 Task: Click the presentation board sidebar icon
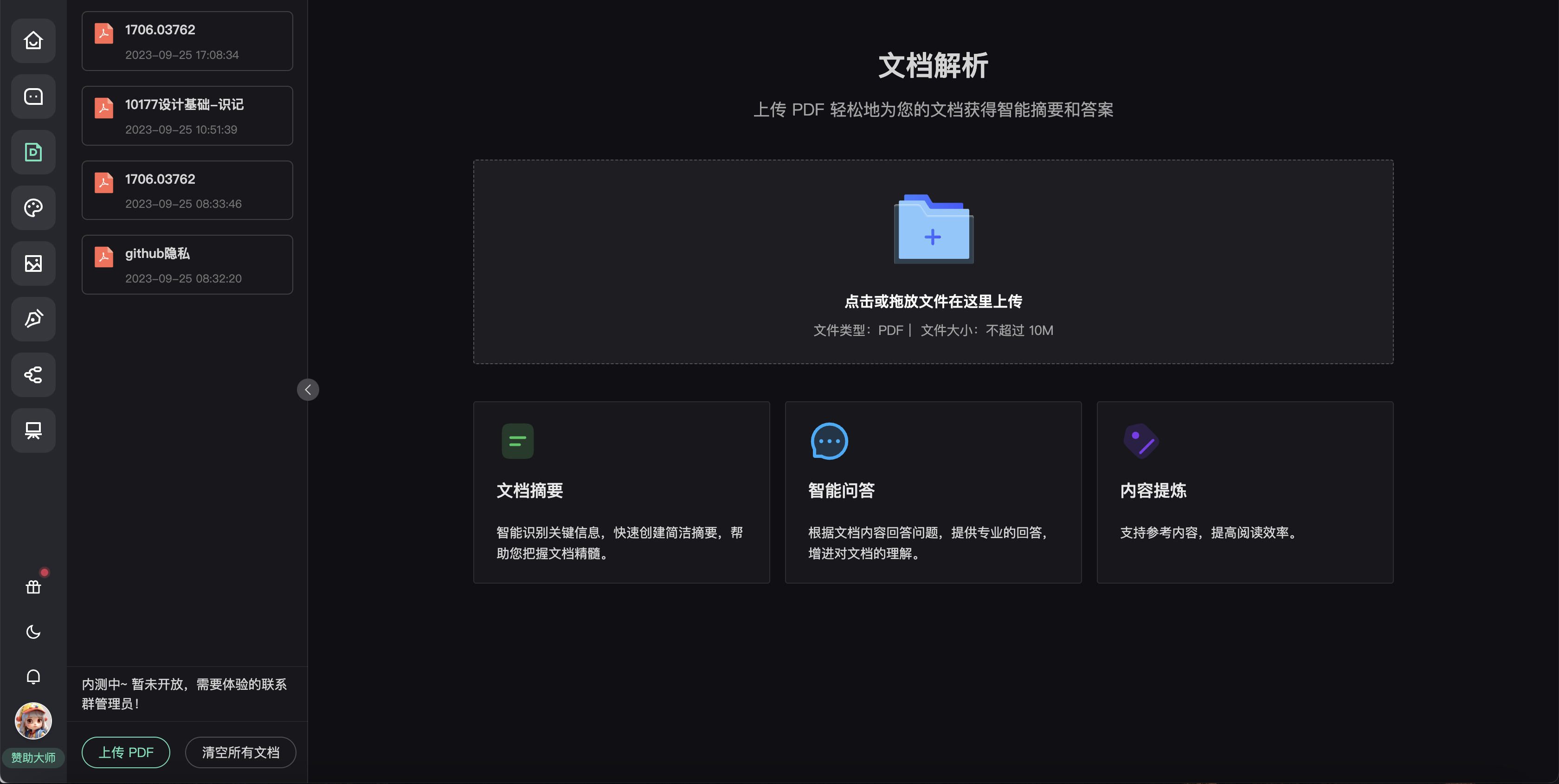click(33, 430)
